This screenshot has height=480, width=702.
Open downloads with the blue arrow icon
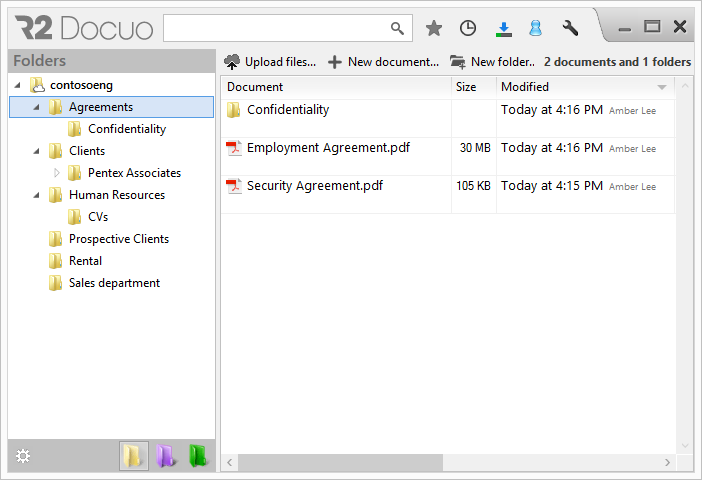[x=504, y=29]
